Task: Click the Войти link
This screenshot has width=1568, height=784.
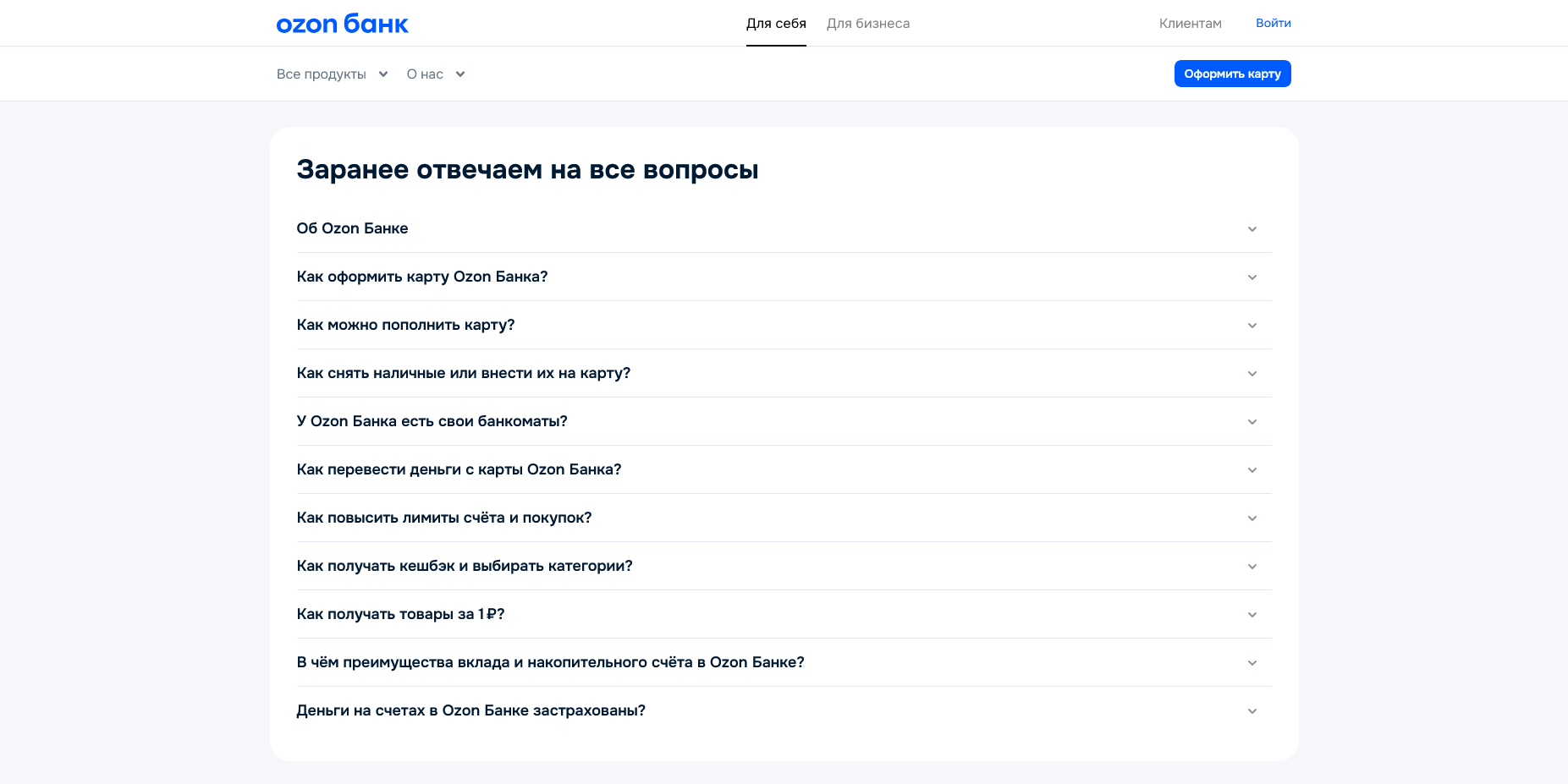Action: click(1273, 24)
